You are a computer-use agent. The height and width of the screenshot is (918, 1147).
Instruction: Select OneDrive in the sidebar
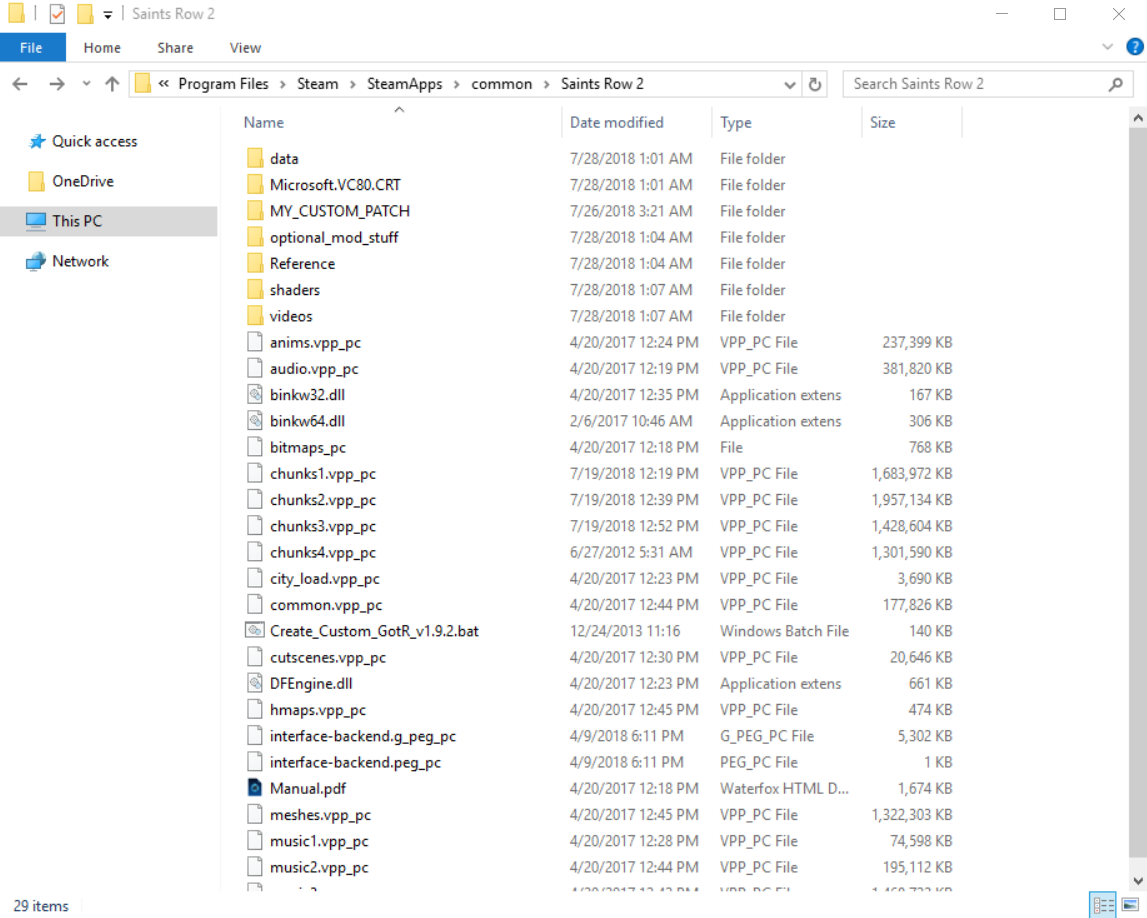[82, 181]
